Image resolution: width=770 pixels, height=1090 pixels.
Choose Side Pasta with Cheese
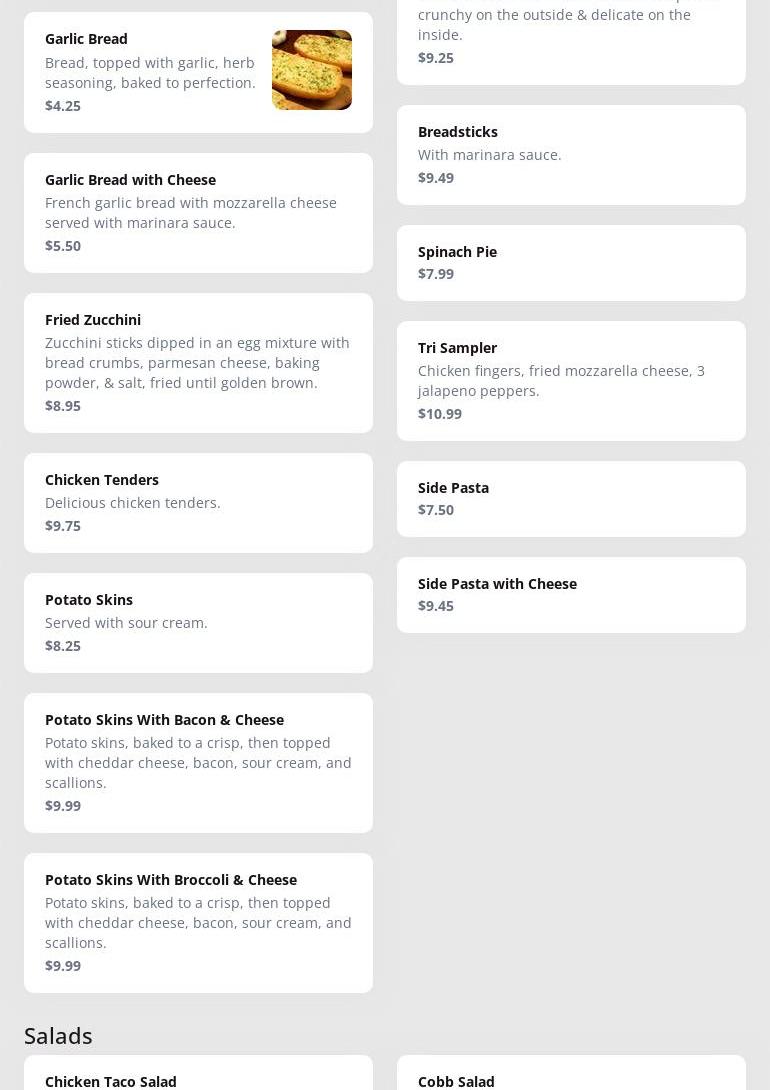tap(497, 584)
